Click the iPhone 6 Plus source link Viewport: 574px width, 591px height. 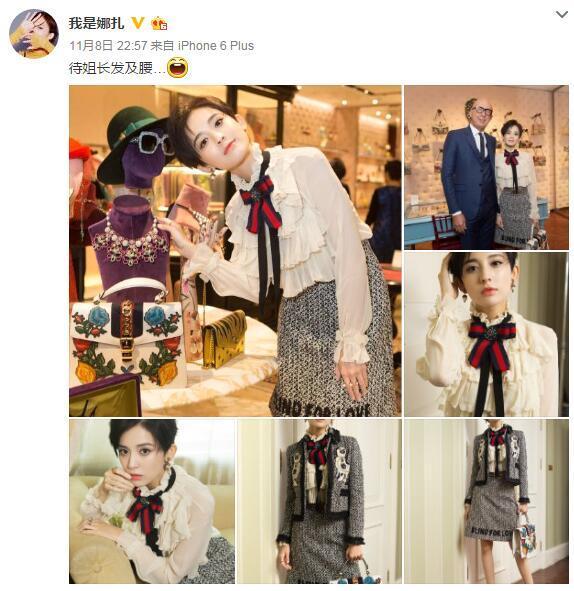[216, 46]
